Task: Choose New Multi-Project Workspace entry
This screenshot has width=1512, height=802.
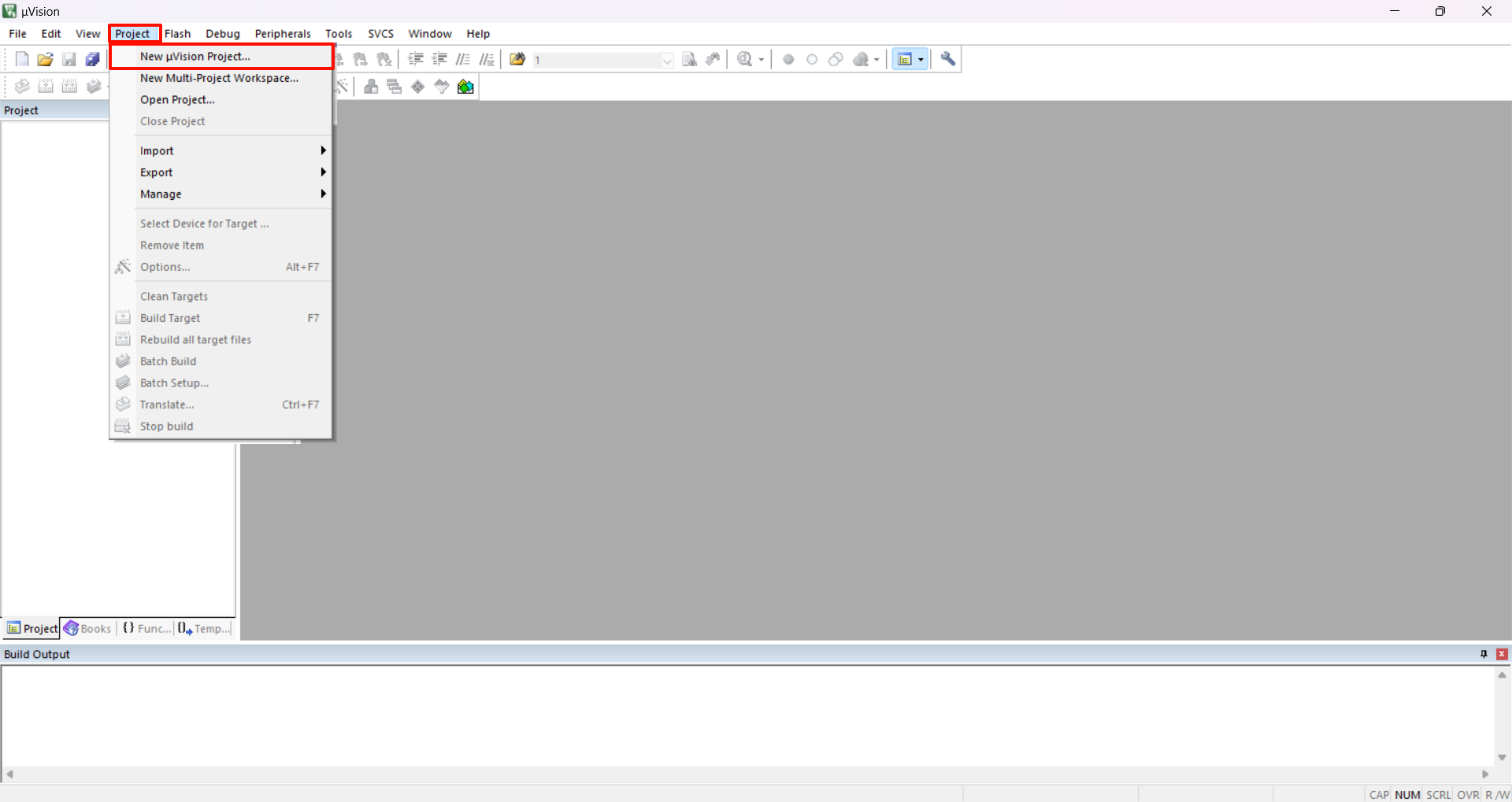Action: click(x=220, y=78)
